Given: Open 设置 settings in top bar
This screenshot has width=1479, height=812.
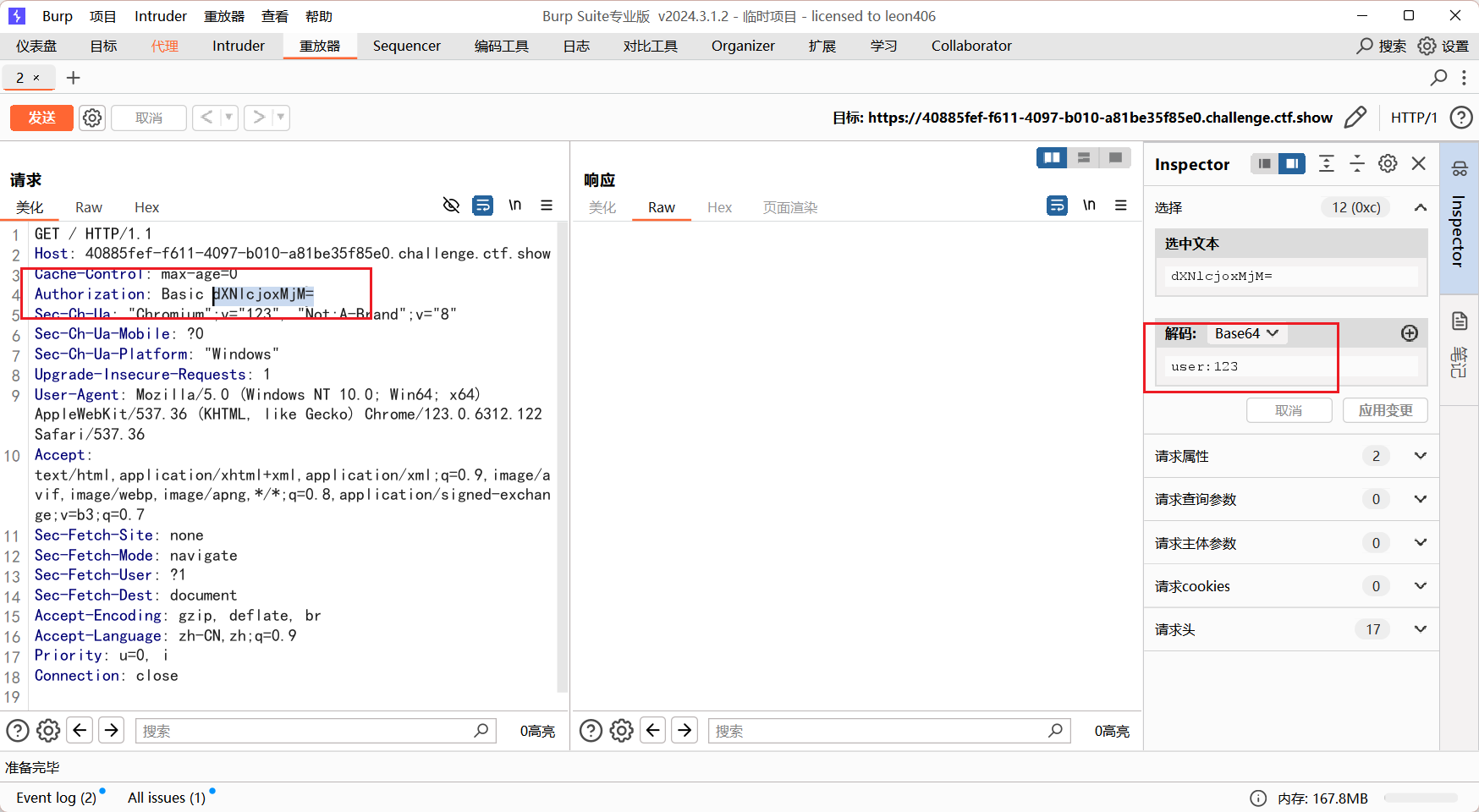Looking at the screenshot, I should point(1443,46).
